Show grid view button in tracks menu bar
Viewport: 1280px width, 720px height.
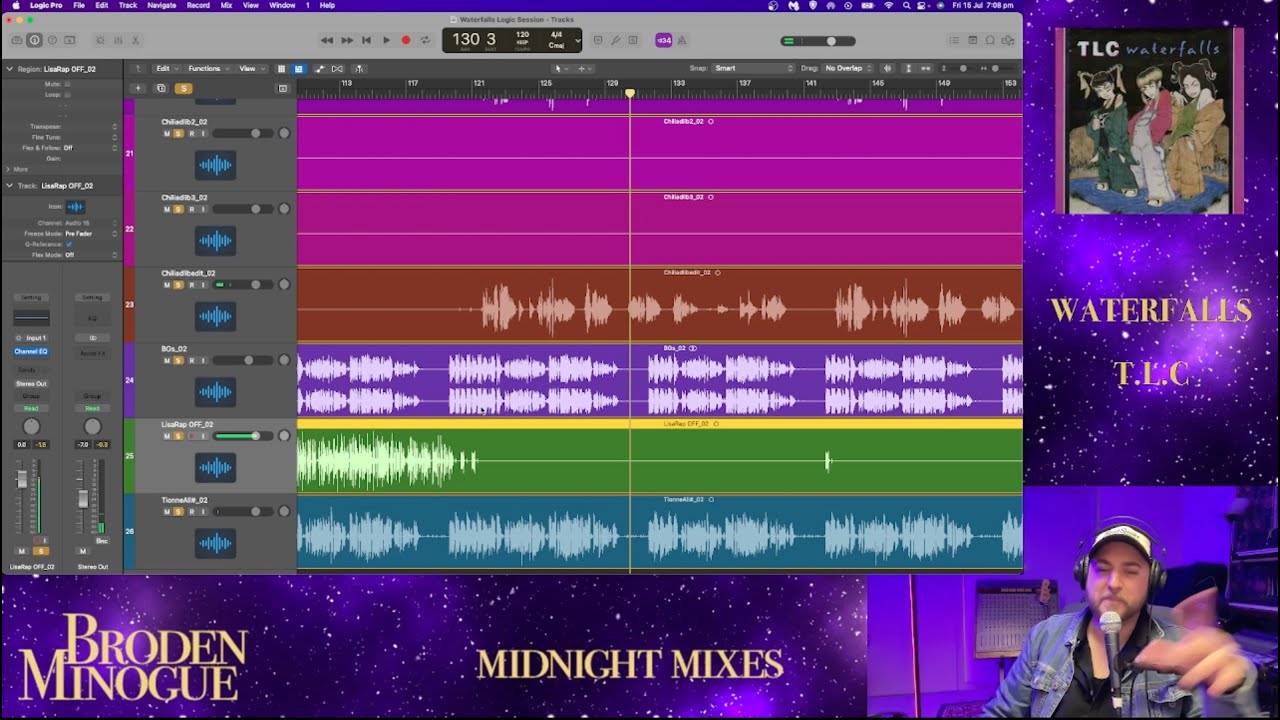click(281, 68)
